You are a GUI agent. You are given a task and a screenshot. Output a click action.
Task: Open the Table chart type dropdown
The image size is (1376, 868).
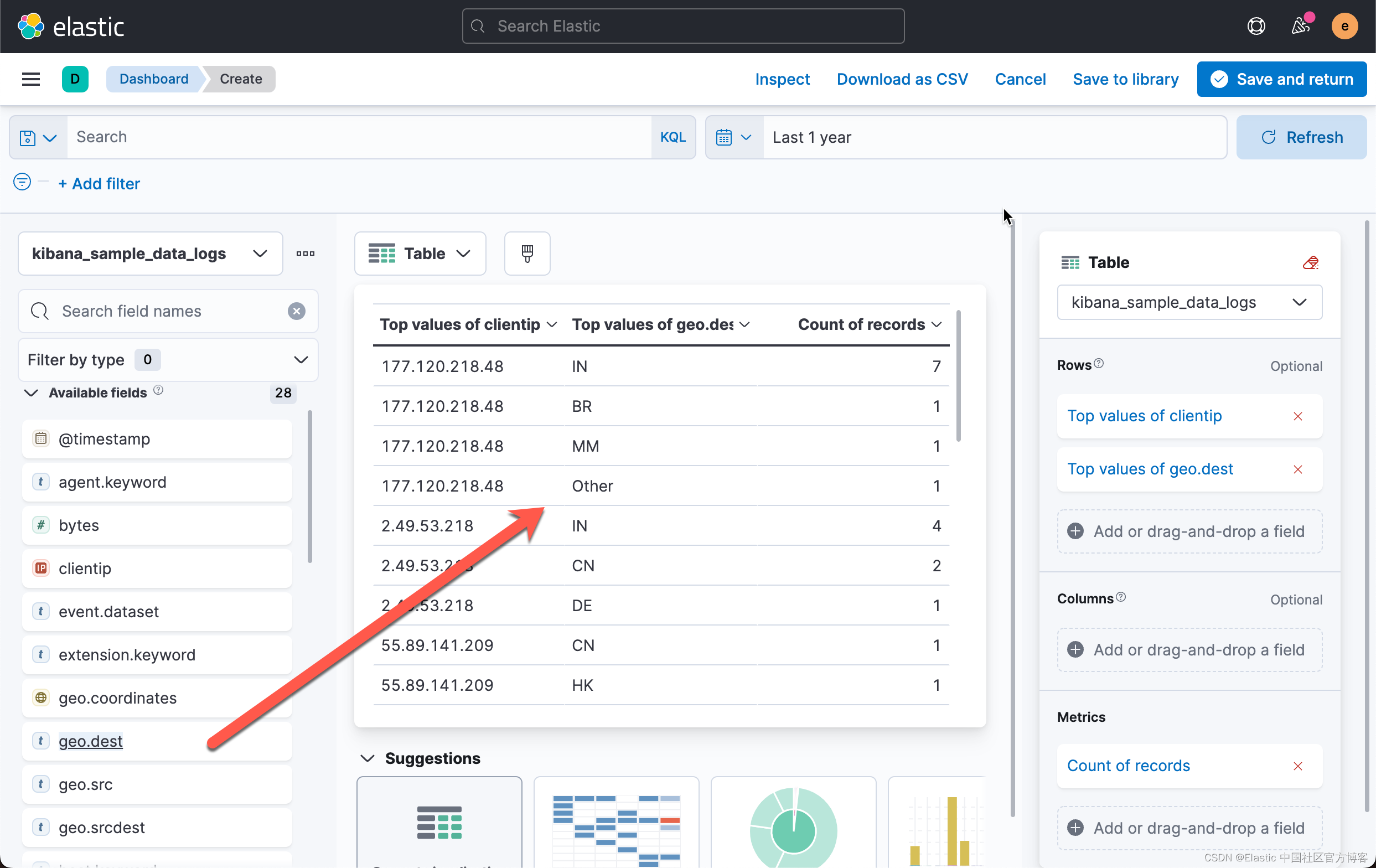click(x=420, y=253)
